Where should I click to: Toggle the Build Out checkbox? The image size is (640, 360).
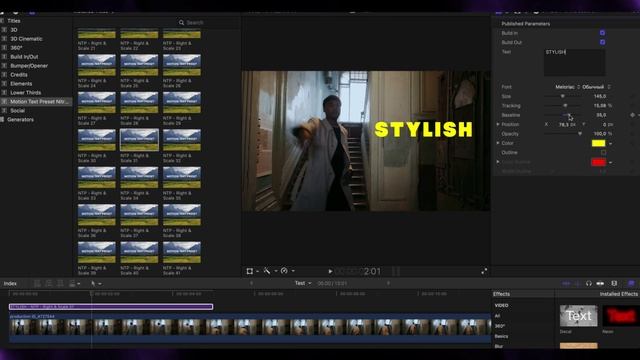[x=602, y=42]
